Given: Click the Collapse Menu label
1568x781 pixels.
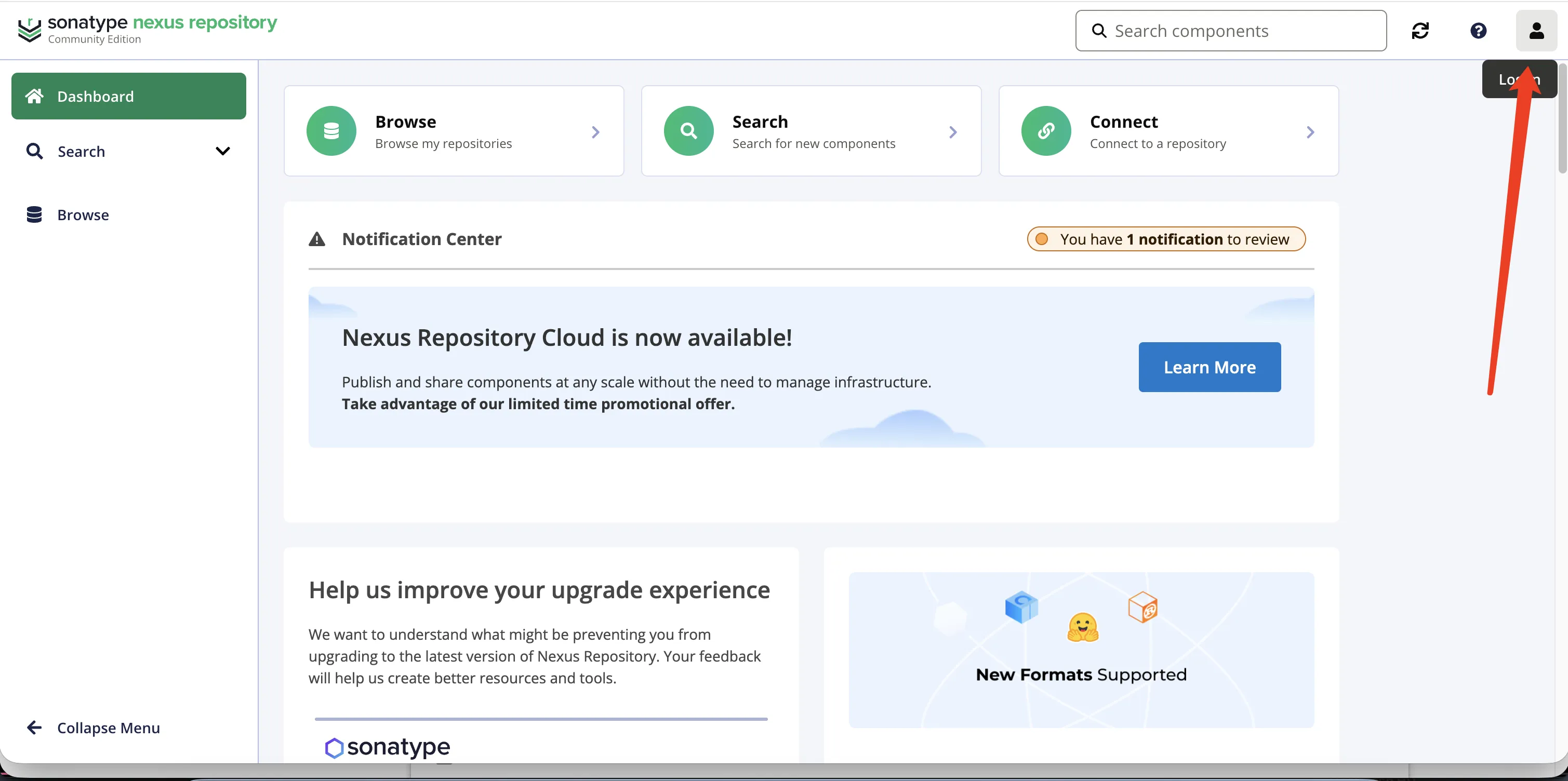Looking at the screenshot, I should [109, 728].
